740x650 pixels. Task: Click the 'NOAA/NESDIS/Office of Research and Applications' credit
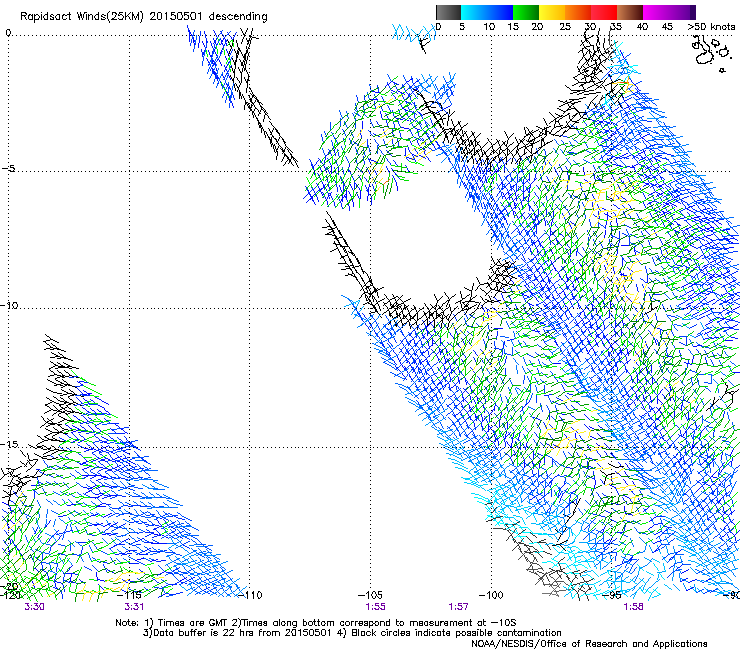(x=589, y=643)
